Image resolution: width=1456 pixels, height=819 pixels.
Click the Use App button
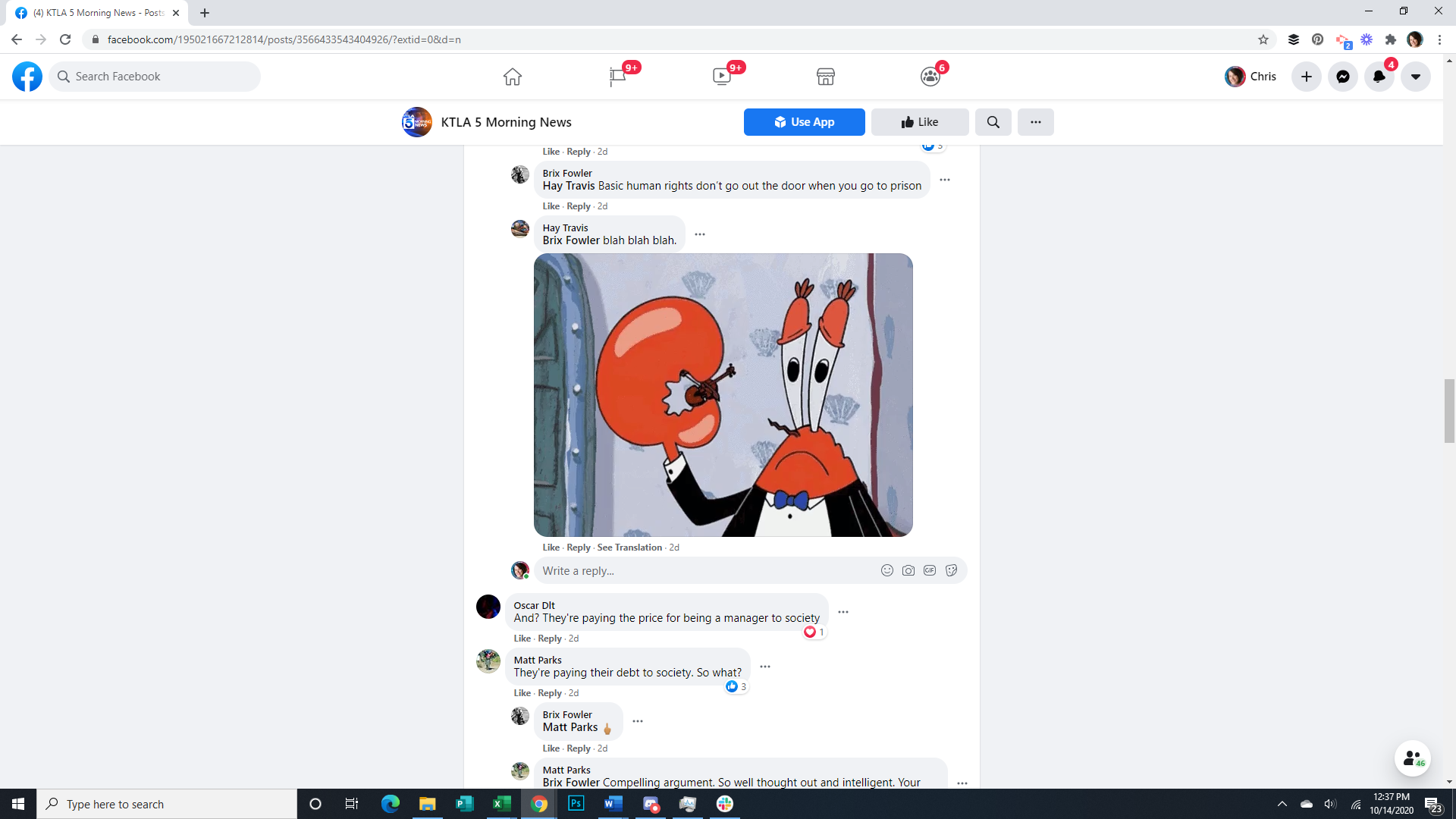click(804, 122)
